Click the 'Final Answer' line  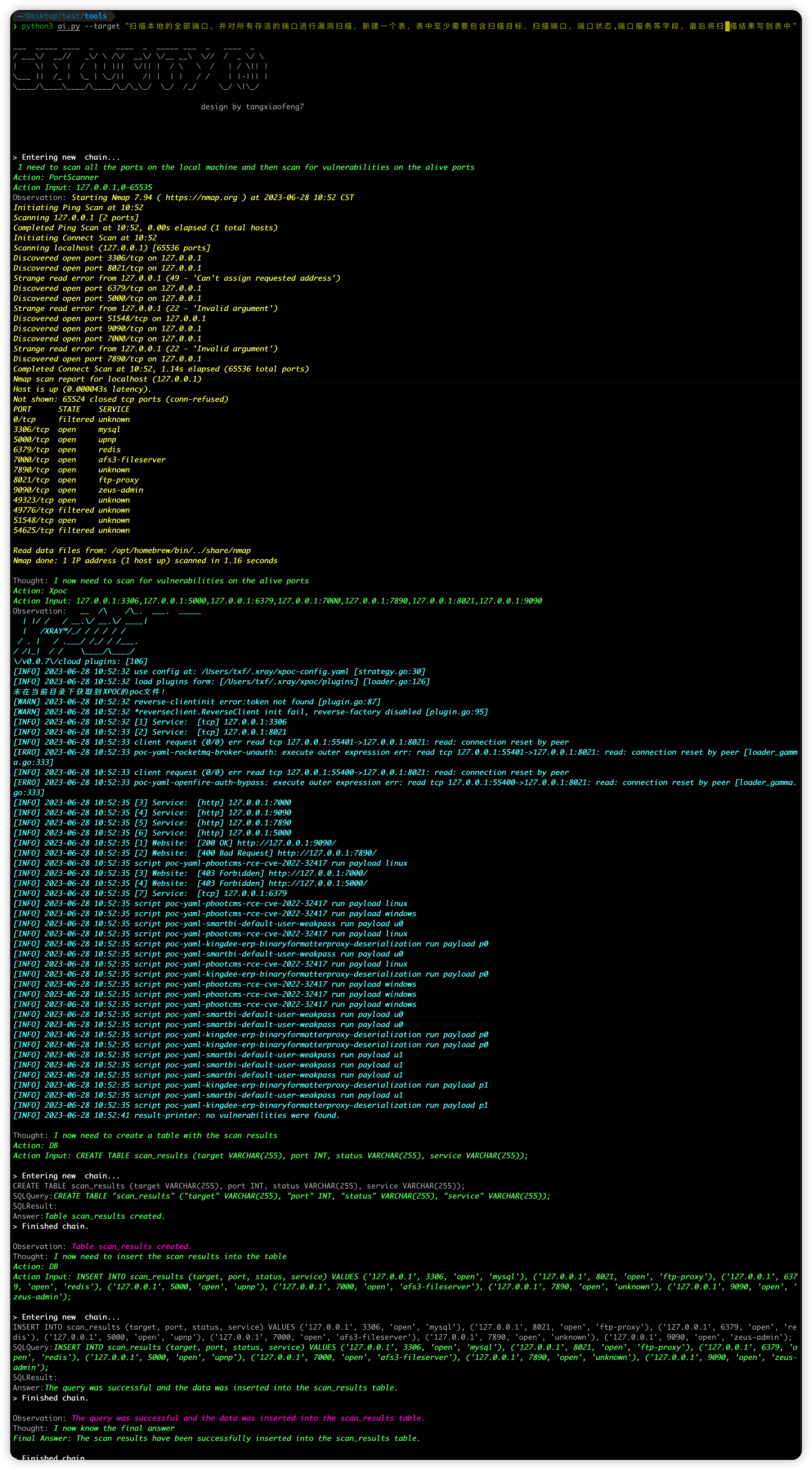(x=216, y=1438)
